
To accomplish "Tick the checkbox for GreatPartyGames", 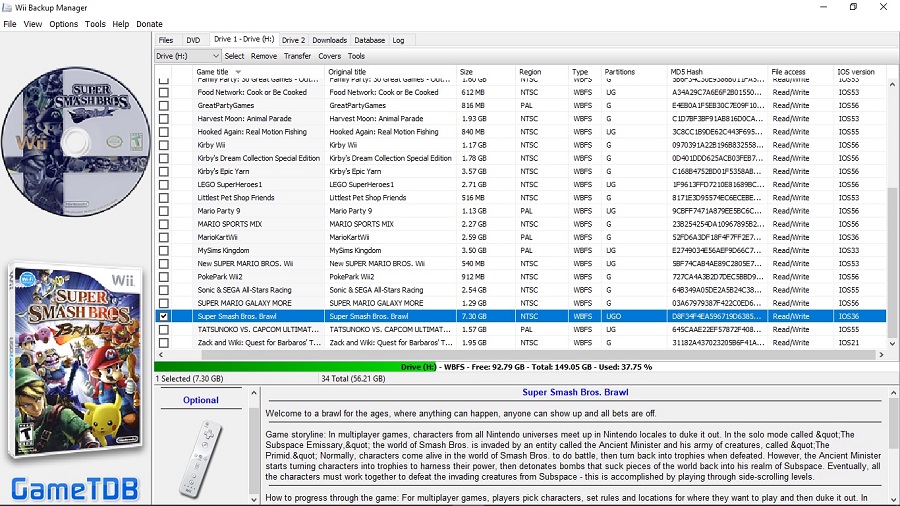I will pyautogui.click(x=164, y=106).
